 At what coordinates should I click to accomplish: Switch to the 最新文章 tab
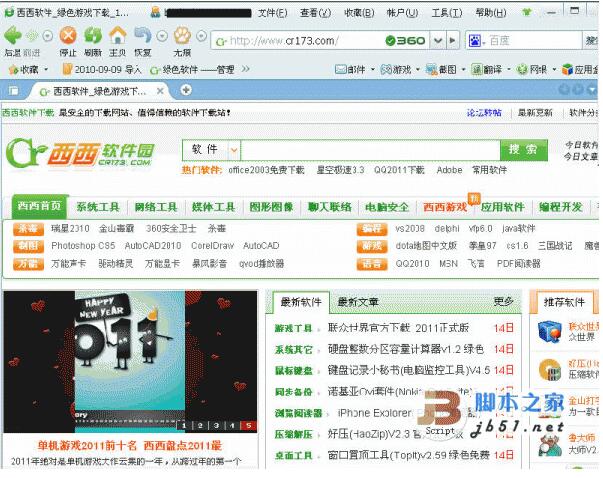click(358, 302)
